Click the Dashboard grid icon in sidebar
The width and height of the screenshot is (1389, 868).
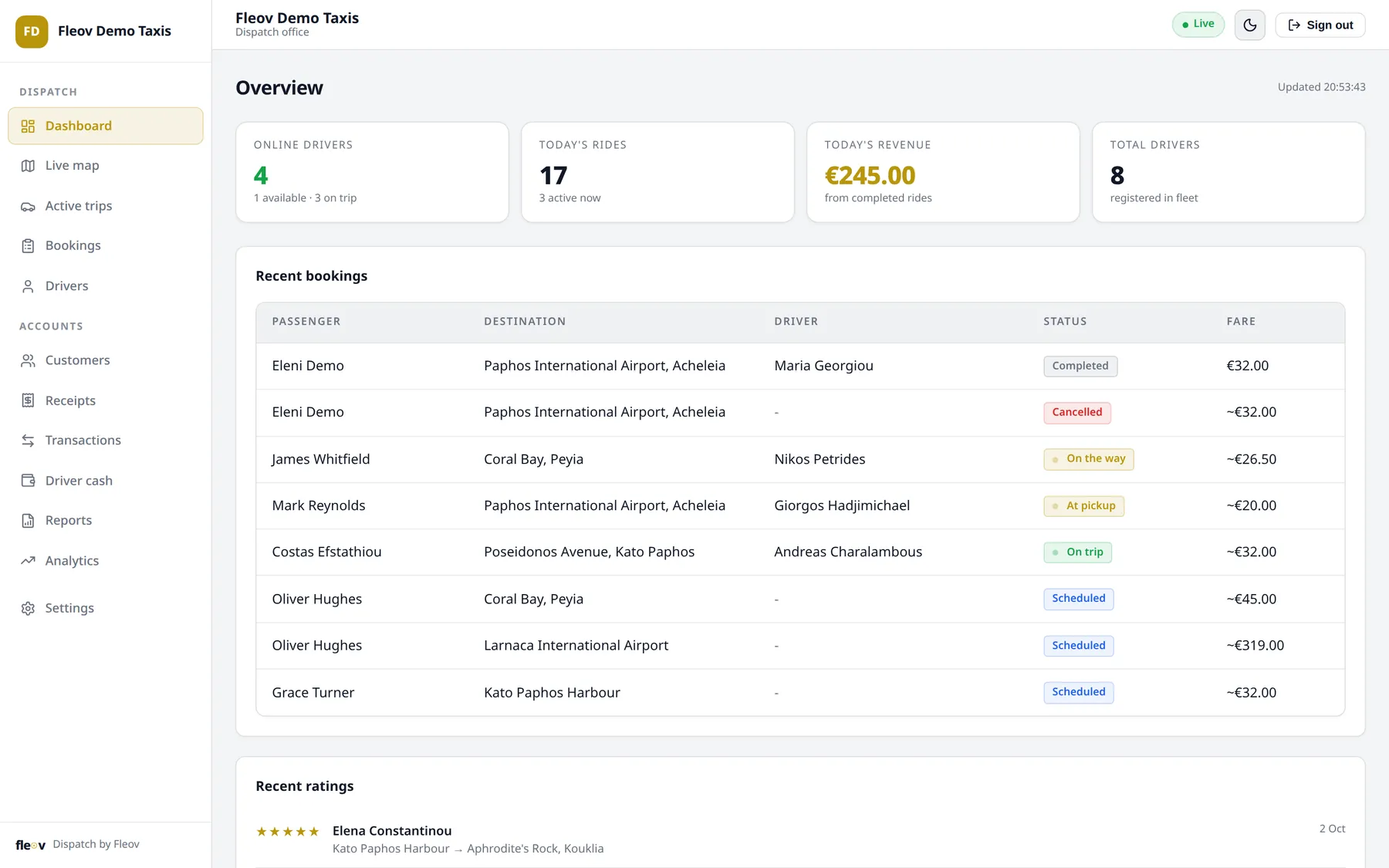(28, 126)
